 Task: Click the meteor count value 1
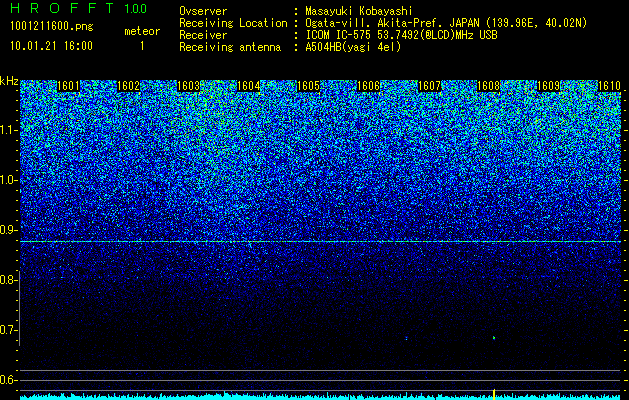tap(142, 46)
